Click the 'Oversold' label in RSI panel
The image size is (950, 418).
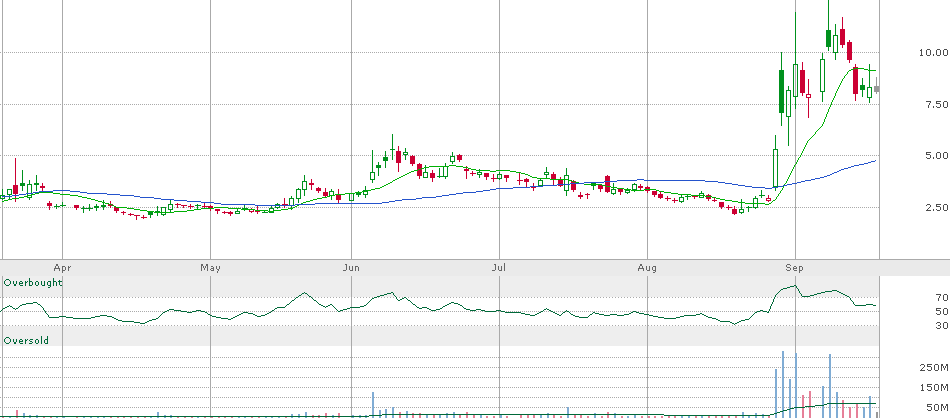(x=26, y=340)
